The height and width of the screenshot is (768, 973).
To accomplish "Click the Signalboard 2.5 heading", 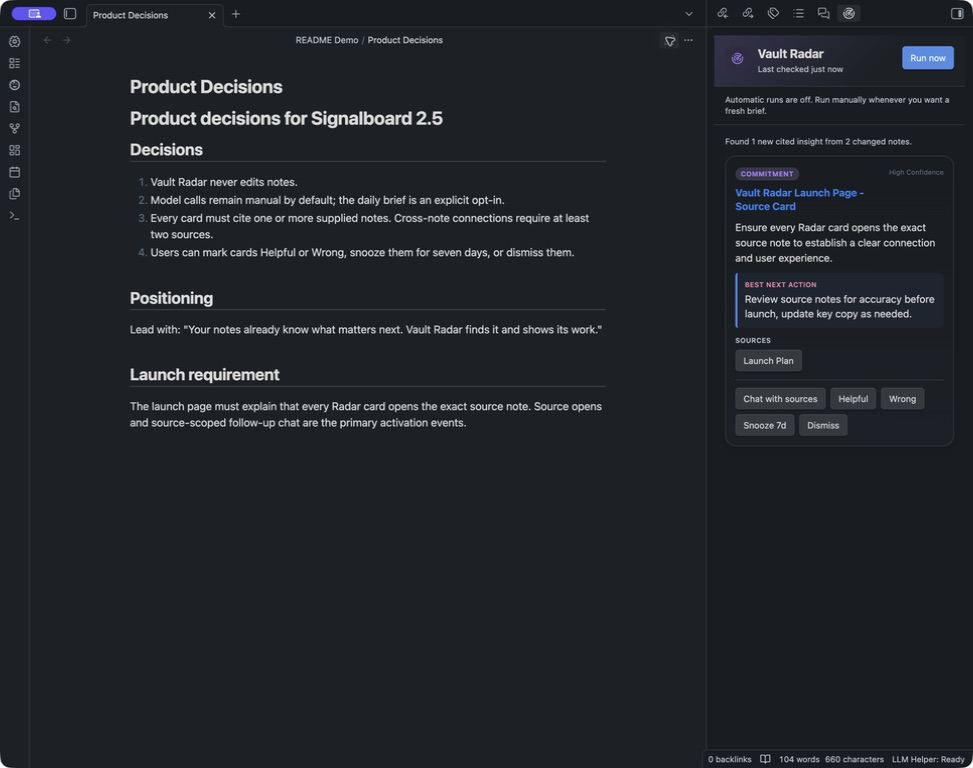I will tap(286, 118).
